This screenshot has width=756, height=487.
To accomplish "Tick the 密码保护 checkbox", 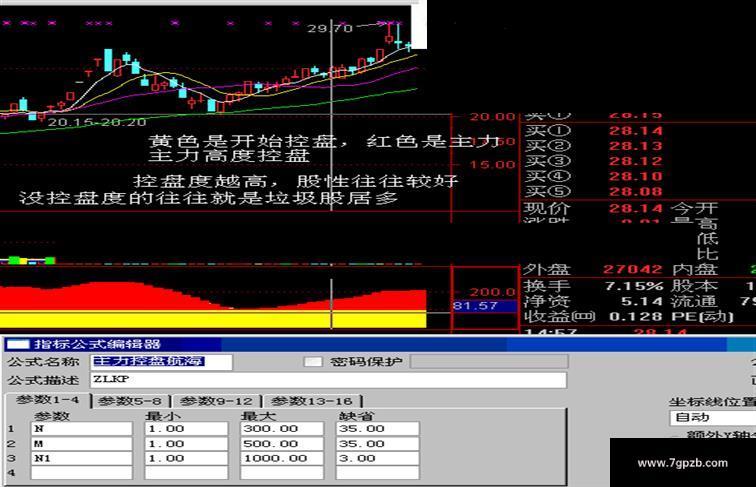I will pos(313,362).
